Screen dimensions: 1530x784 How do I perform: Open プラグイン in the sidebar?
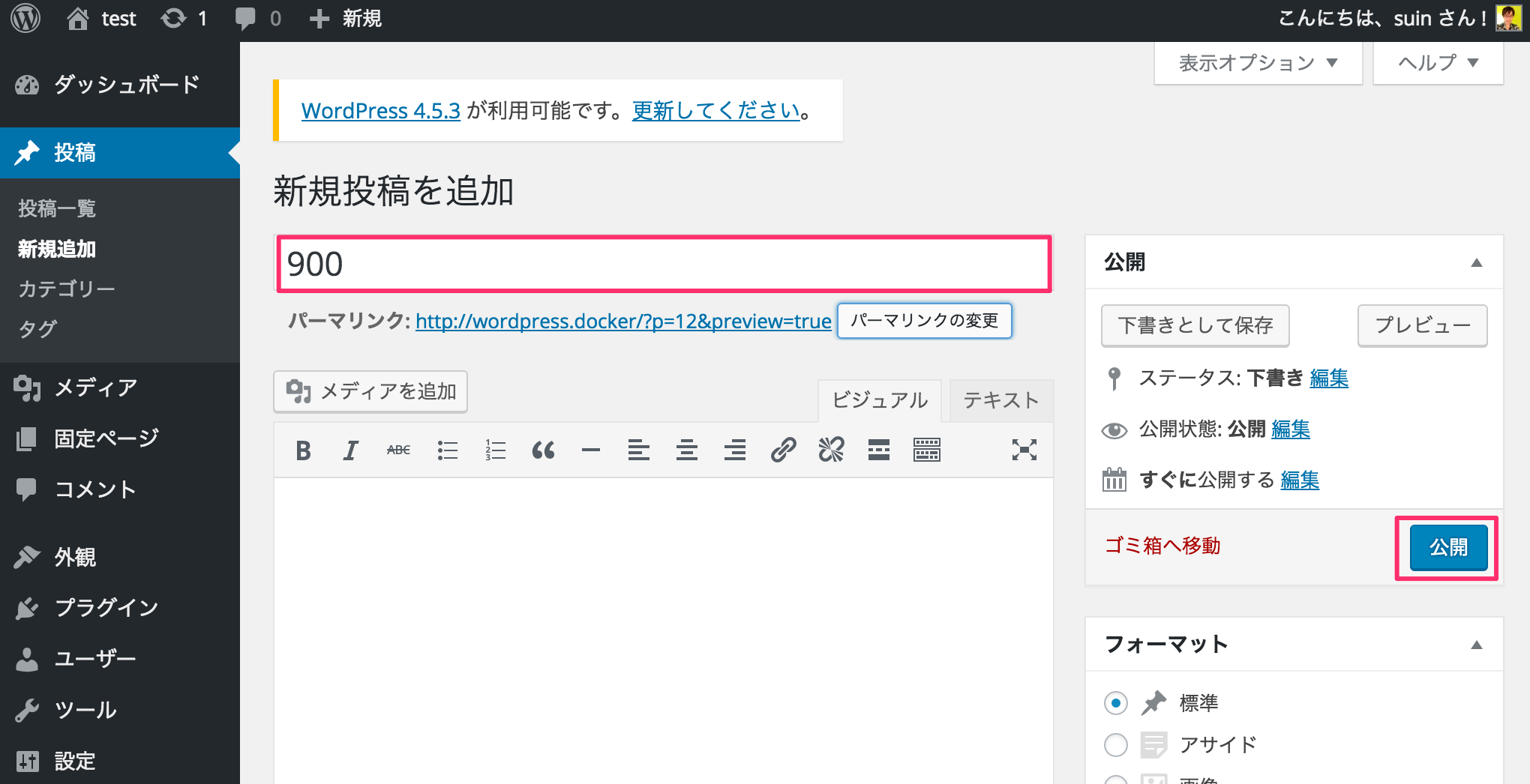[x=120, y=608]
